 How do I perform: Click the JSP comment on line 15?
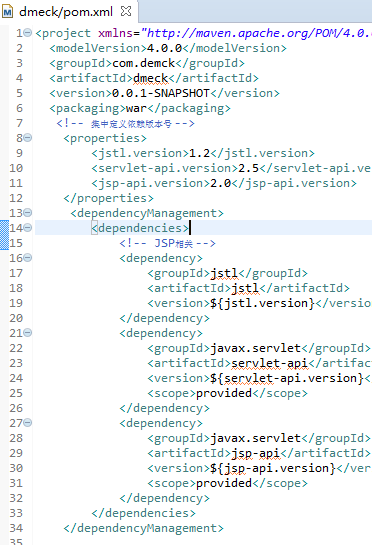[168, 243]
